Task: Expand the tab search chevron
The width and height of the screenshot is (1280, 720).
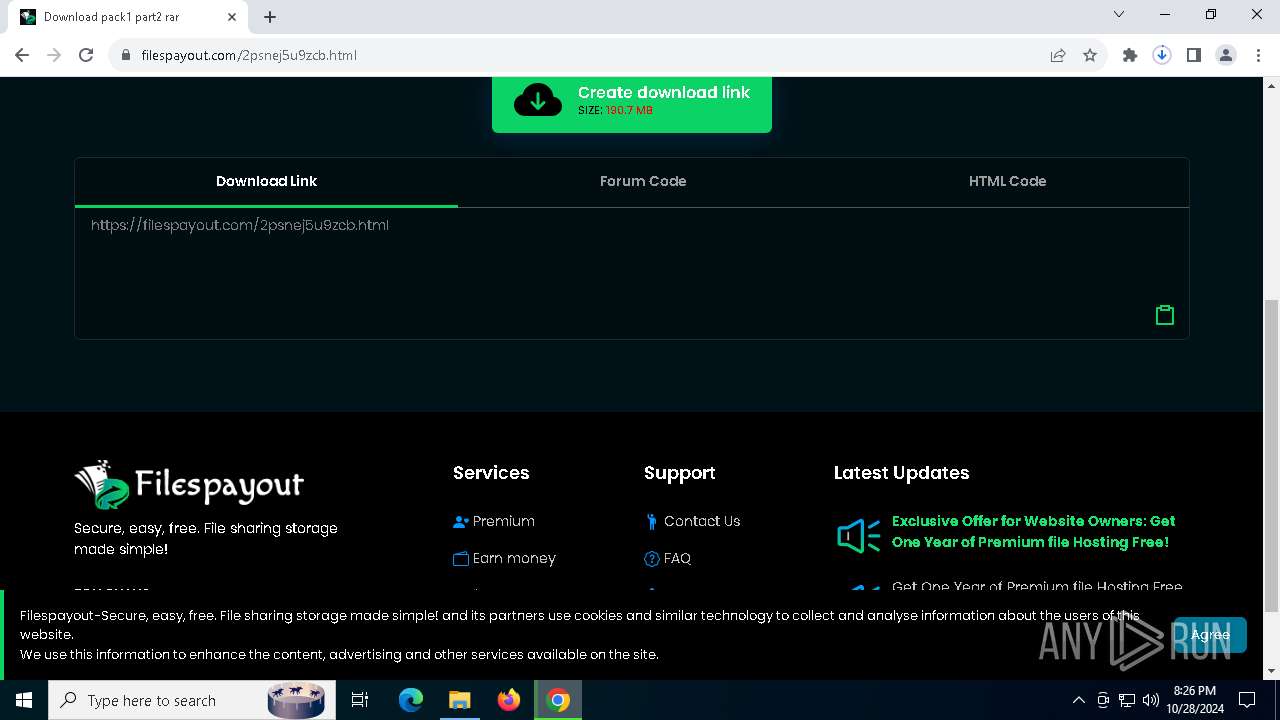Action: [1119, 15]
